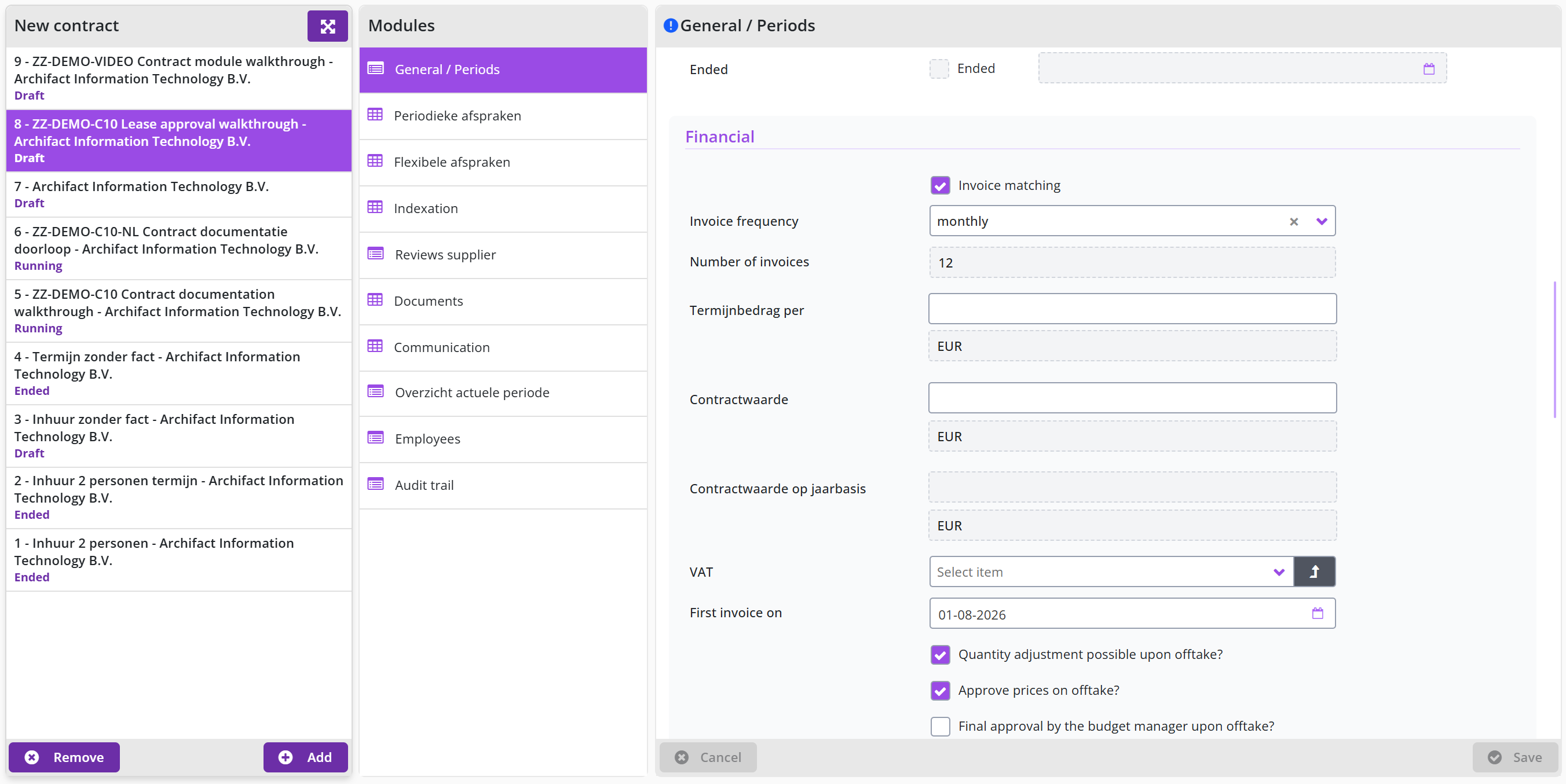Open the calendar icon in the Ended date field
Screen dimensions: 1566x784
tap(1429, 69)
